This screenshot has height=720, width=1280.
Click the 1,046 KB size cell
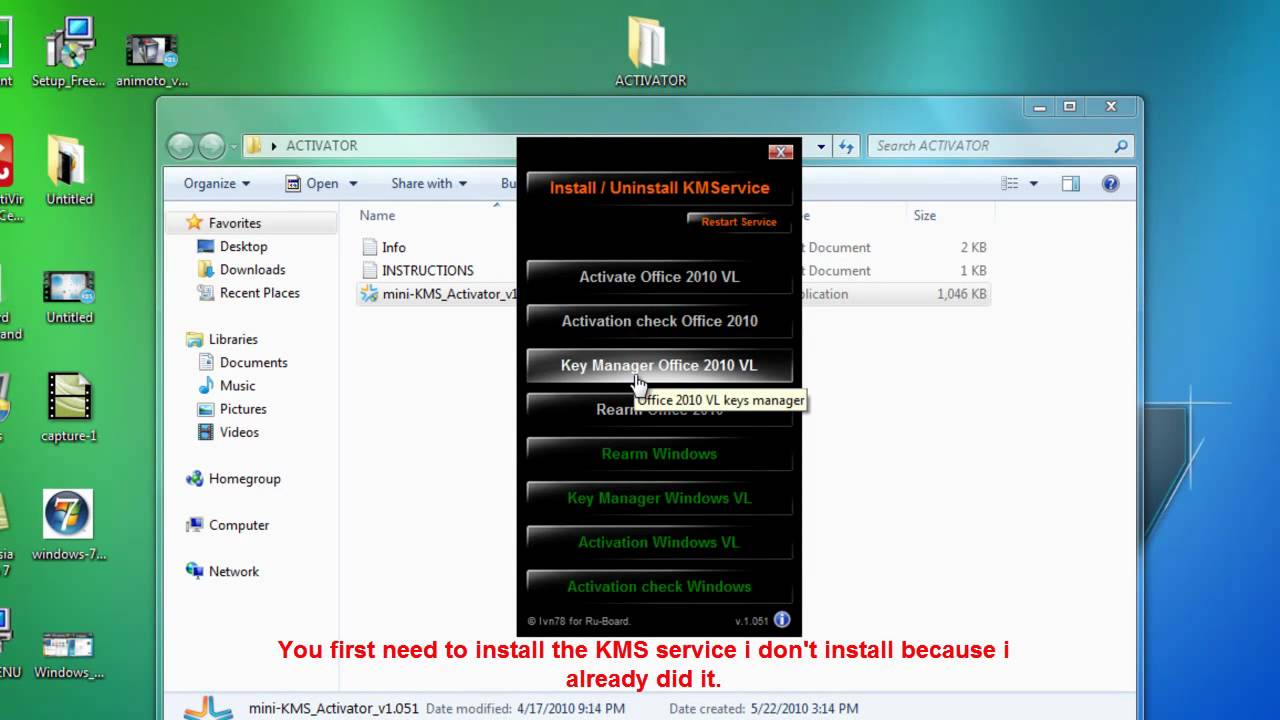pos(962,294)
